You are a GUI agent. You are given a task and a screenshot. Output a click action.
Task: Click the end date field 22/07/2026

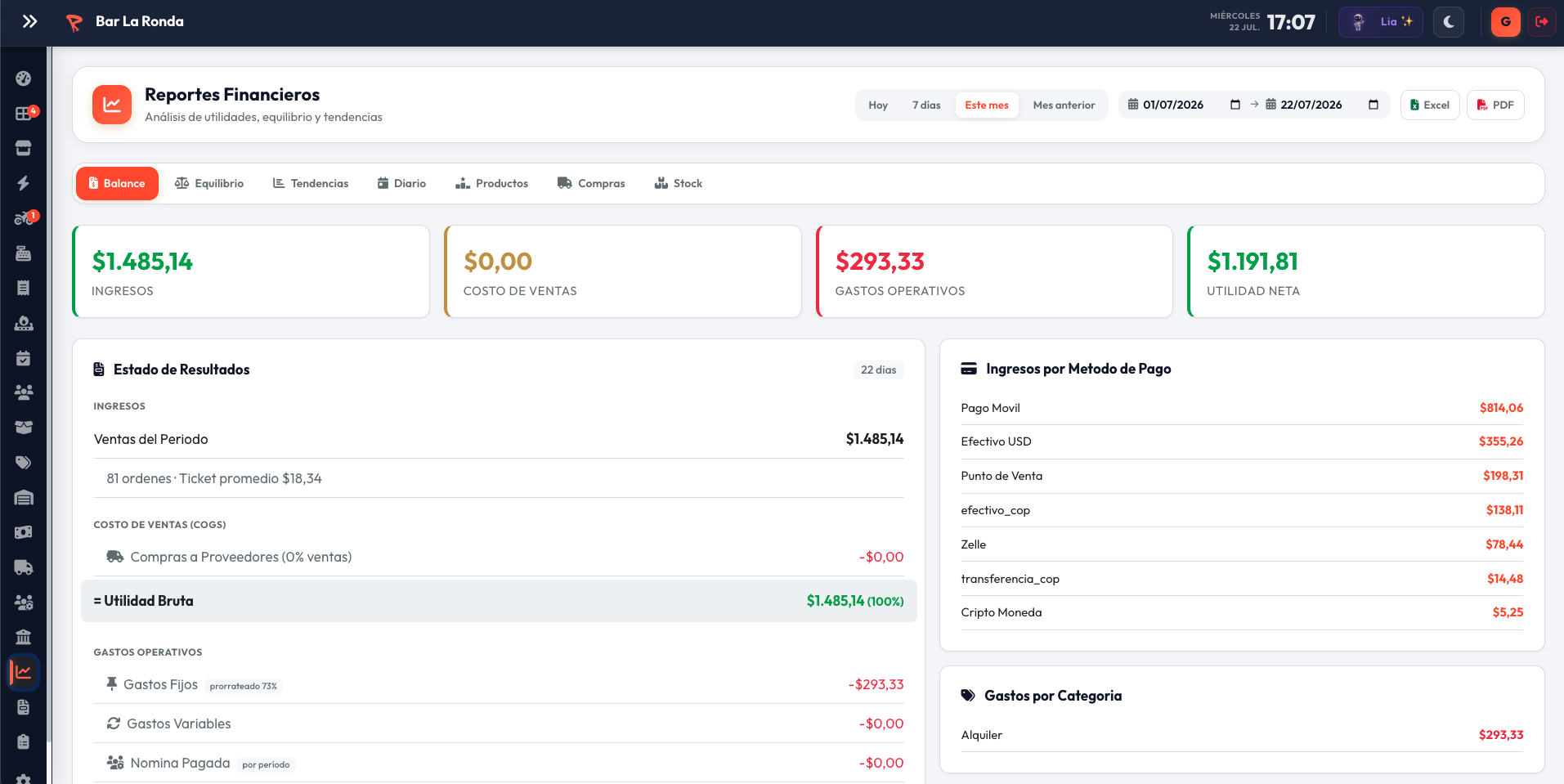click(1322, 105)
